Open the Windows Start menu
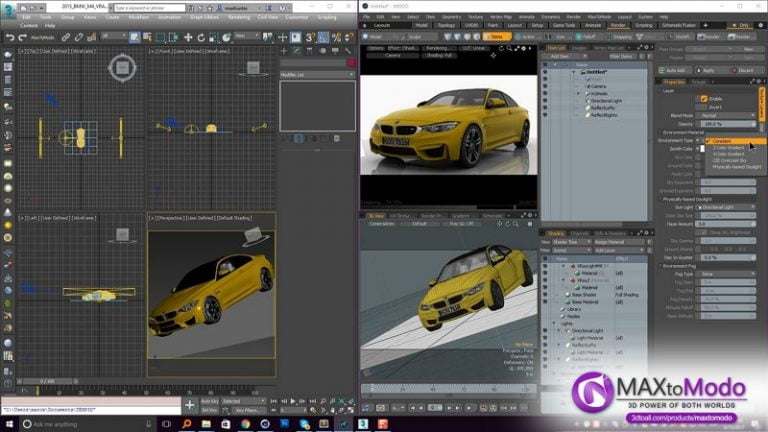This screenshot has width=768, height=432. coord(9,424)
